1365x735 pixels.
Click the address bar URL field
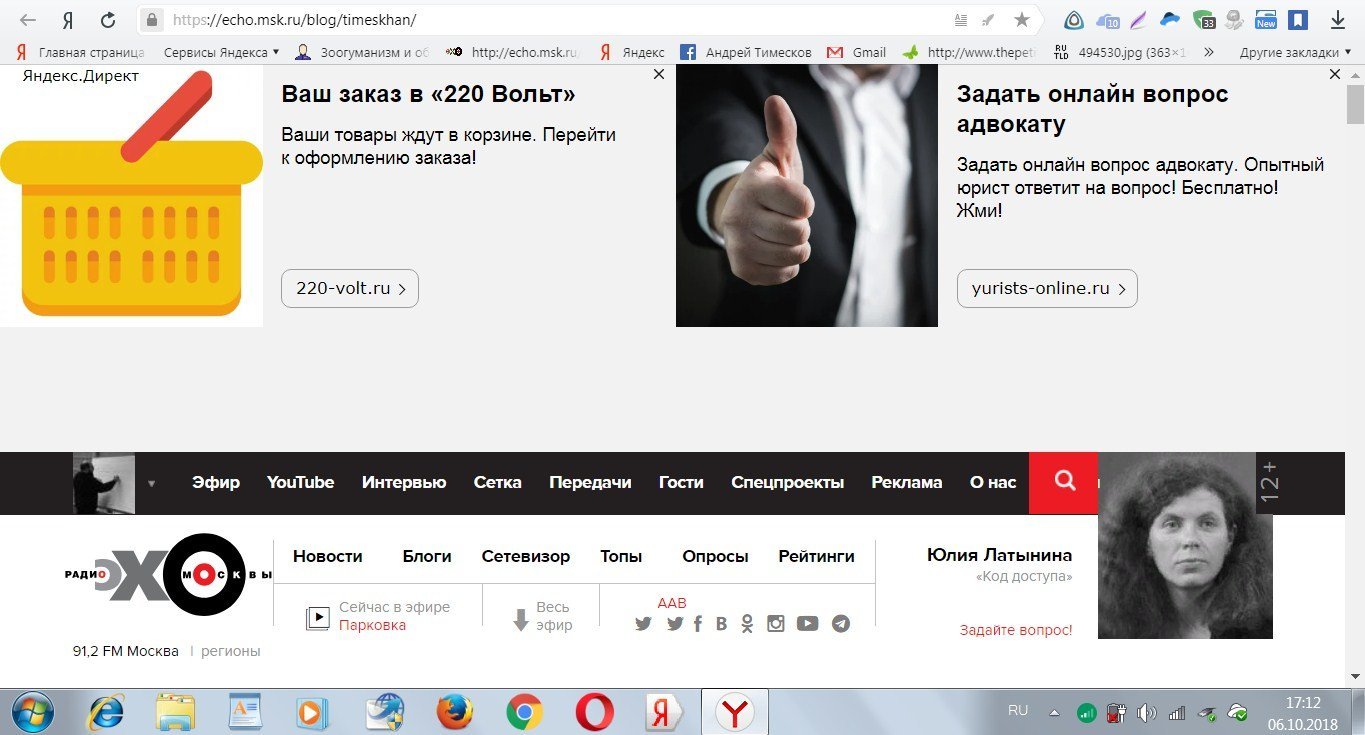point(550,20)
